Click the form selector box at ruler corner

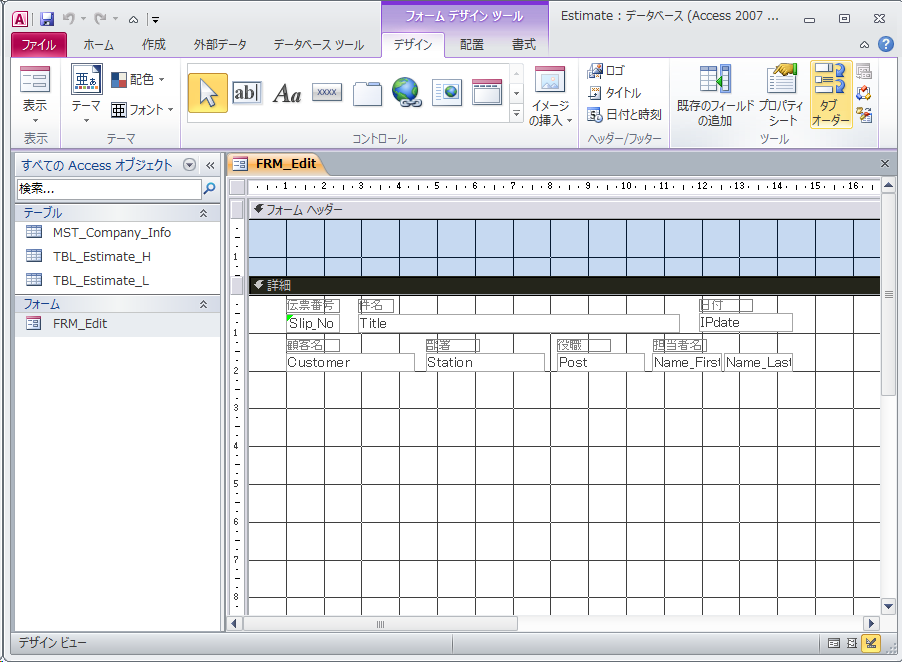(237, 187)
